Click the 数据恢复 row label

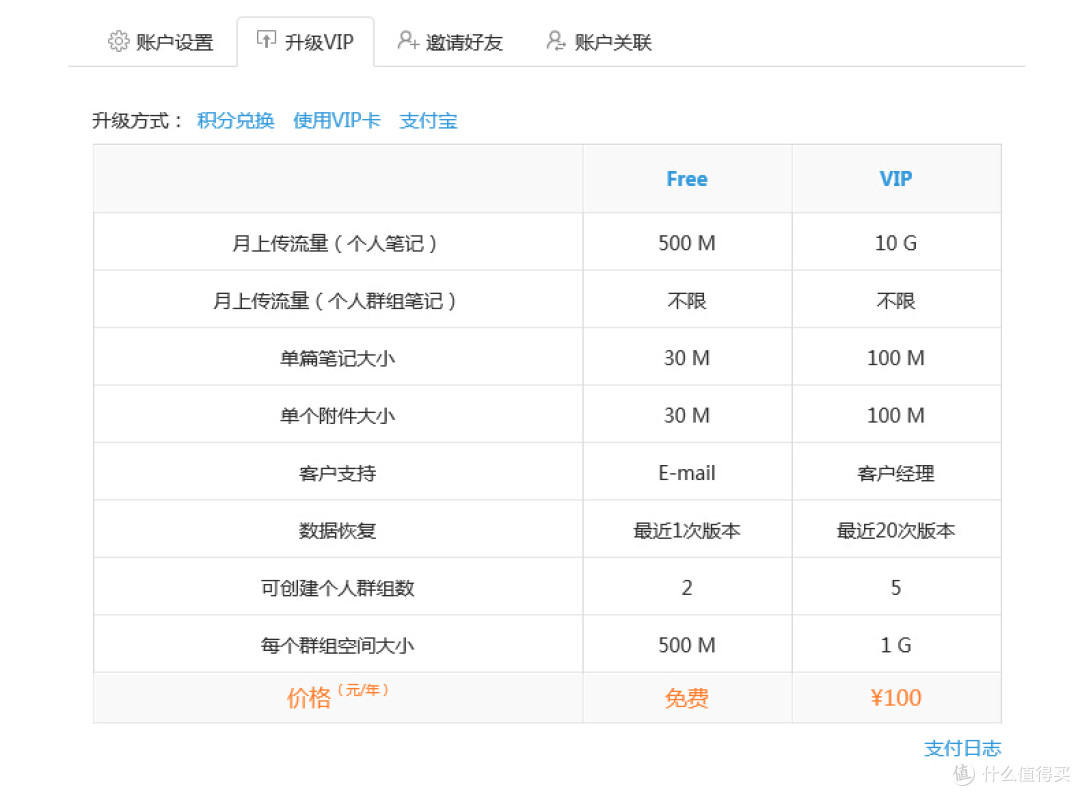(337, 531)
